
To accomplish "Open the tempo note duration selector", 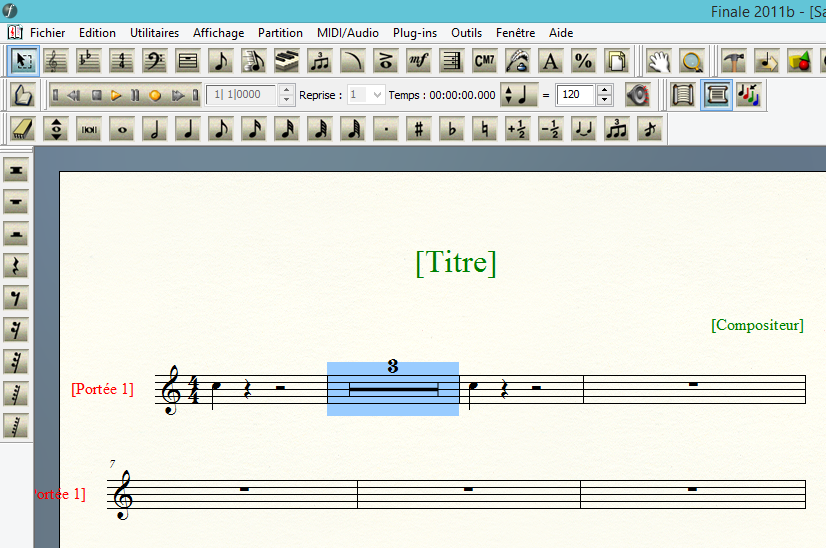I will [519, 95].
